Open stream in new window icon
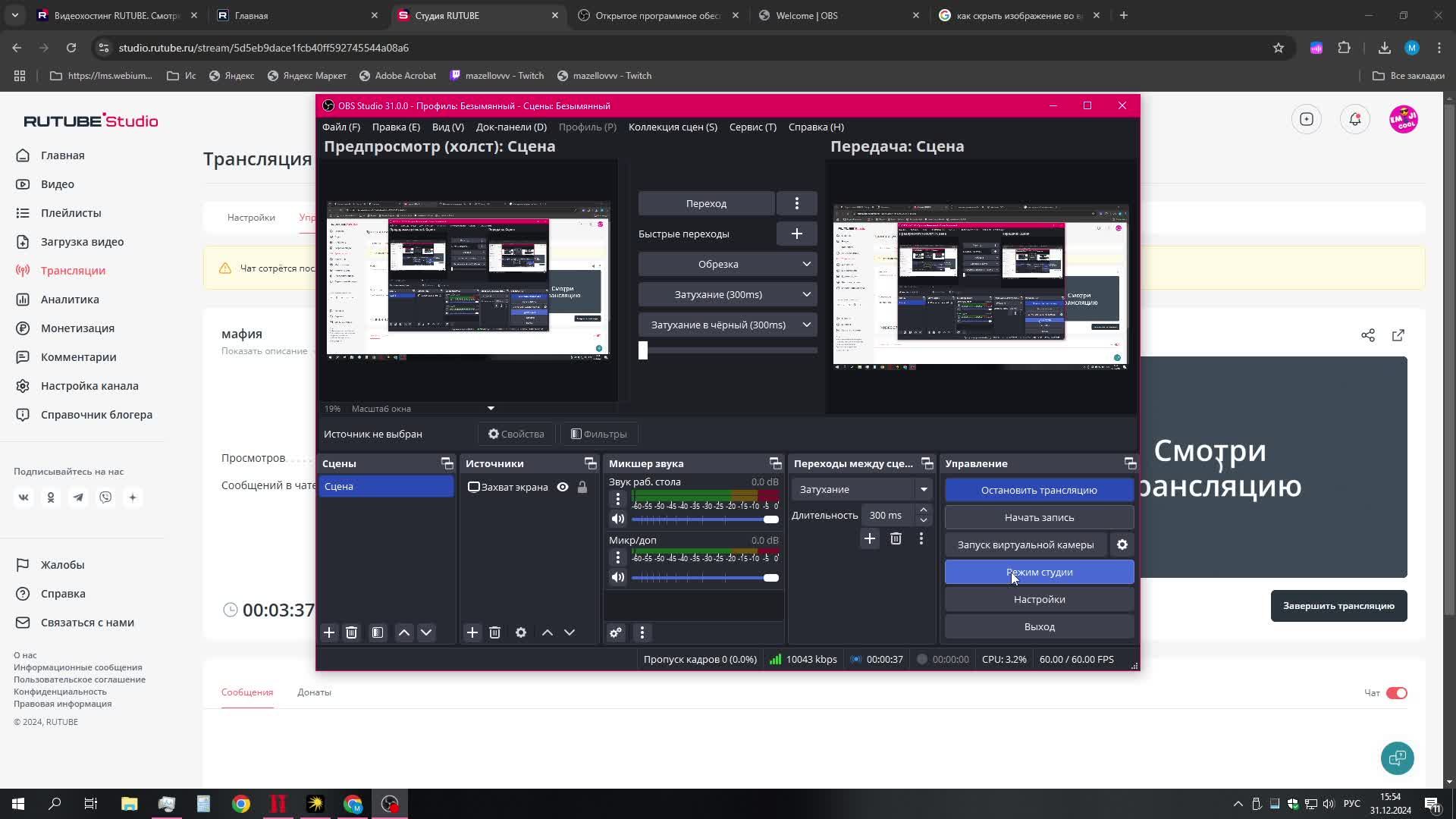This screenshot has height=819, width=1456. click(x=1398, y=335)
